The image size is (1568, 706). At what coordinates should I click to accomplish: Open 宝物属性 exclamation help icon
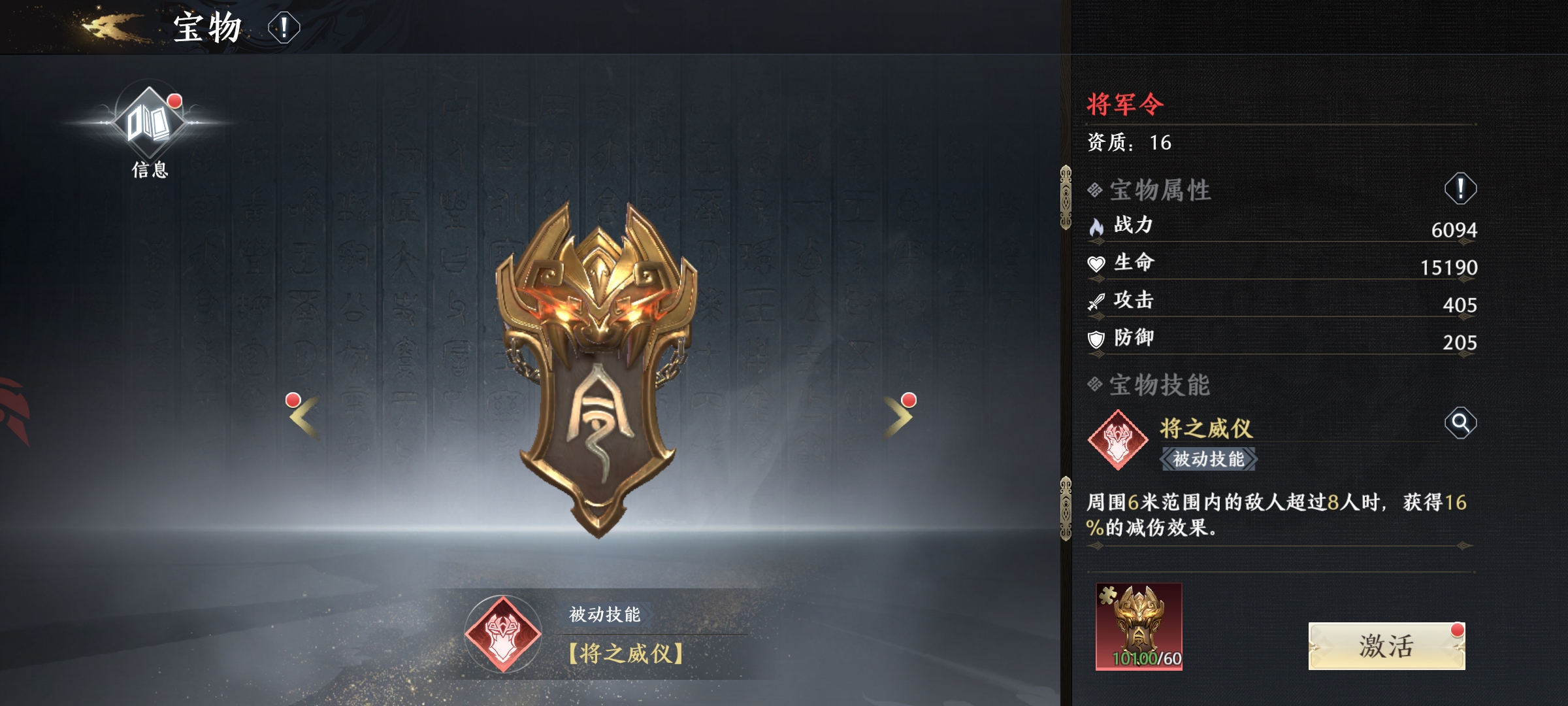coord(1460,189)
